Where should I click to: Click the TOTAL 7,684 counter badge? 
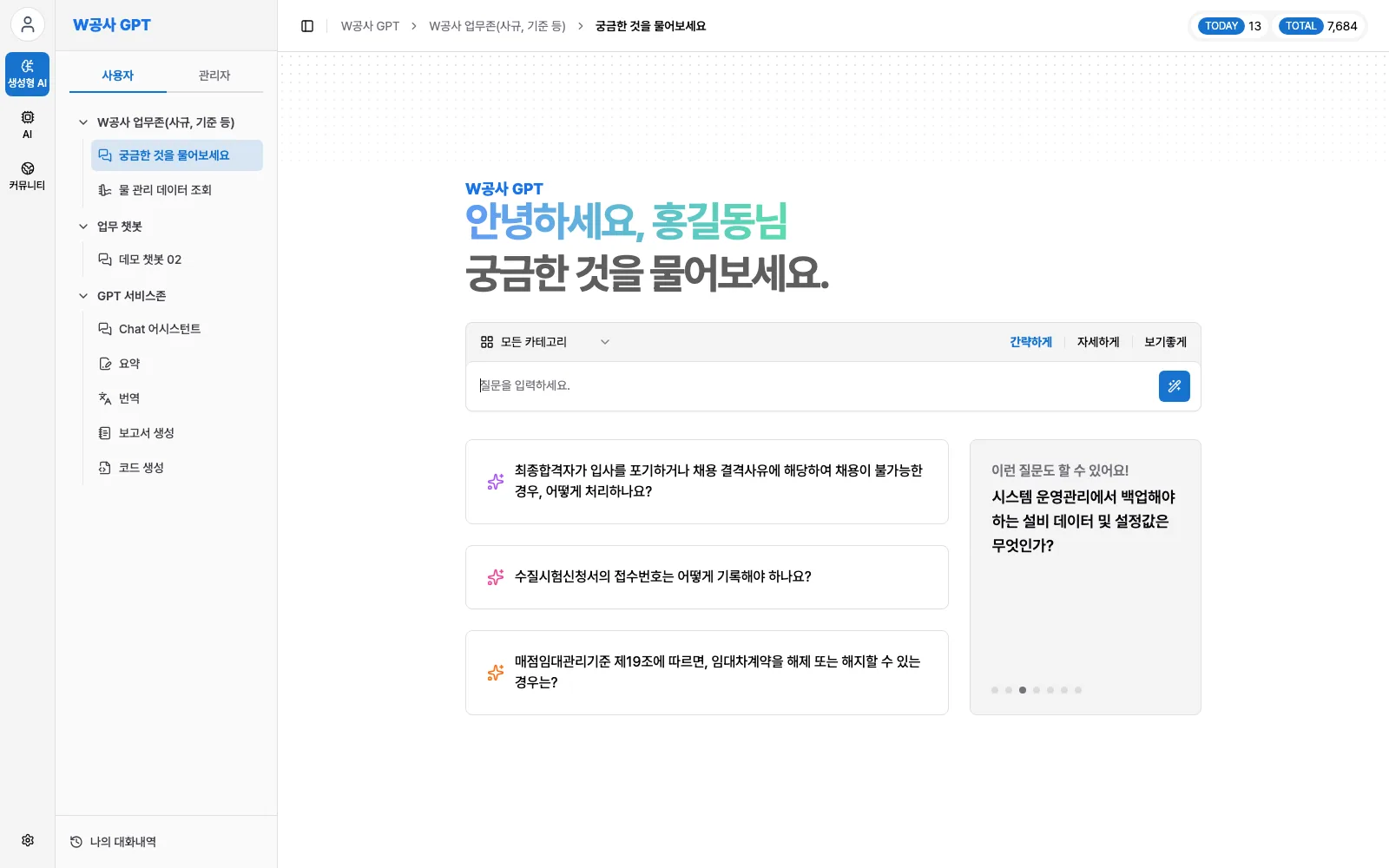click(1319, 26)
